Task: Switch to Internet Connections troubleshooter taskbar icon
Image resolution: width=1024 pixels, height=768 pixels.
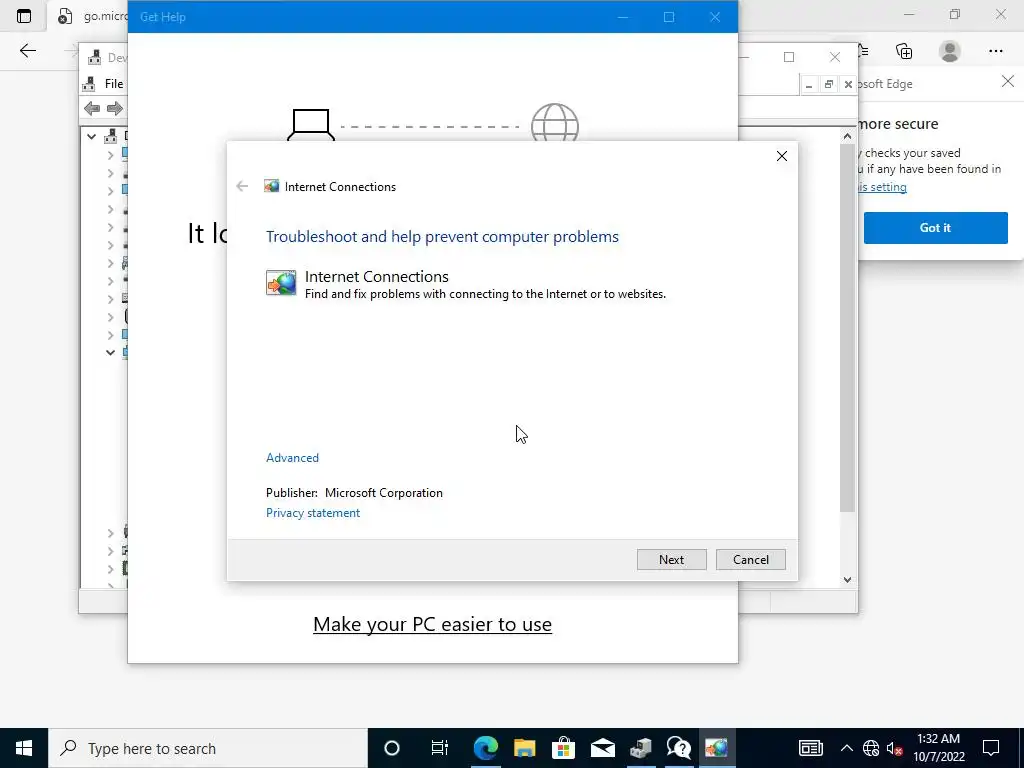Action: tap(716, 748)
